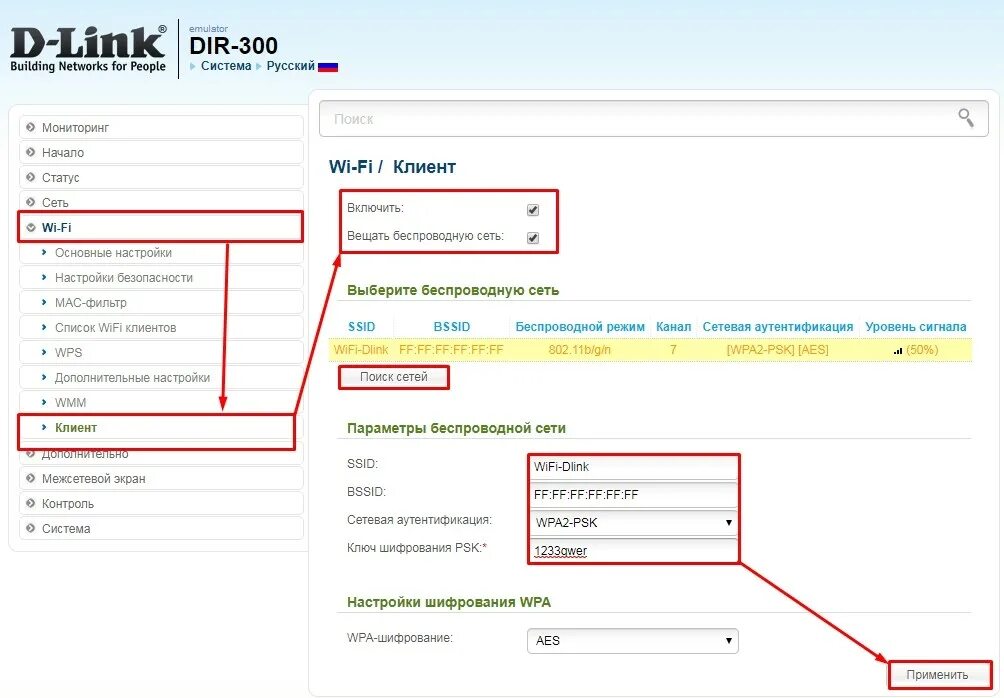Click the bullet icon beside Мониторинг

pyautogui.click(x=31, y=127)
